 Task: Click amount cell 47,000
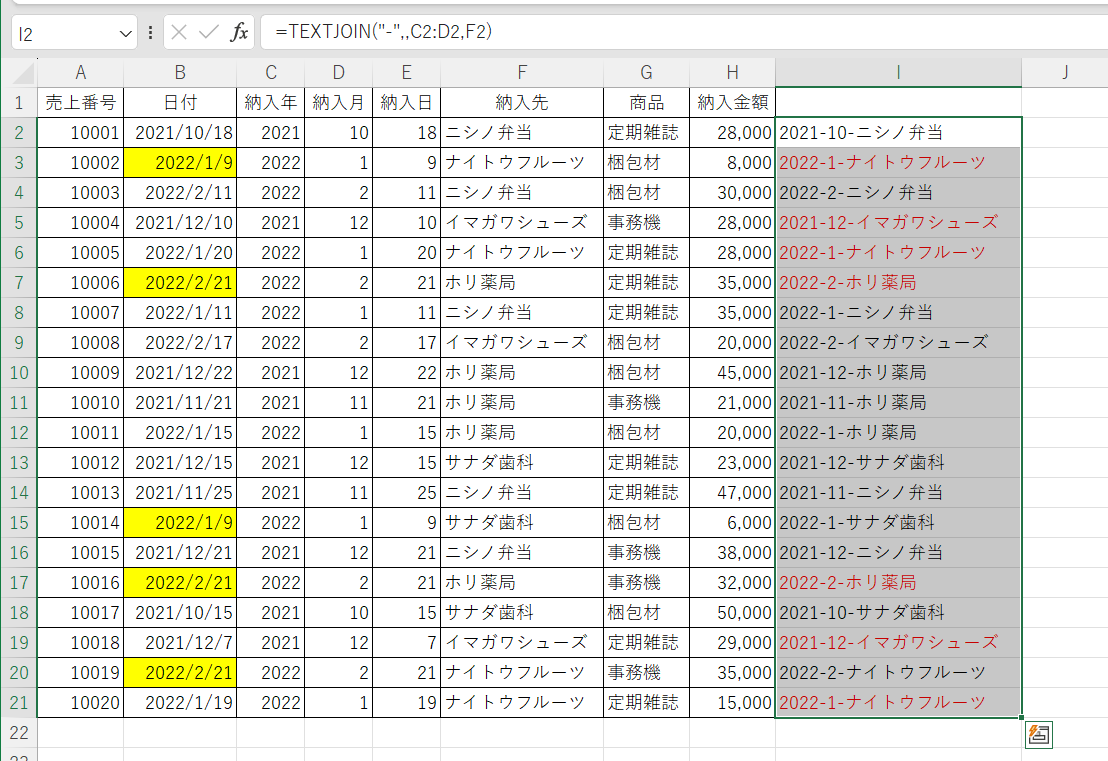732,492
